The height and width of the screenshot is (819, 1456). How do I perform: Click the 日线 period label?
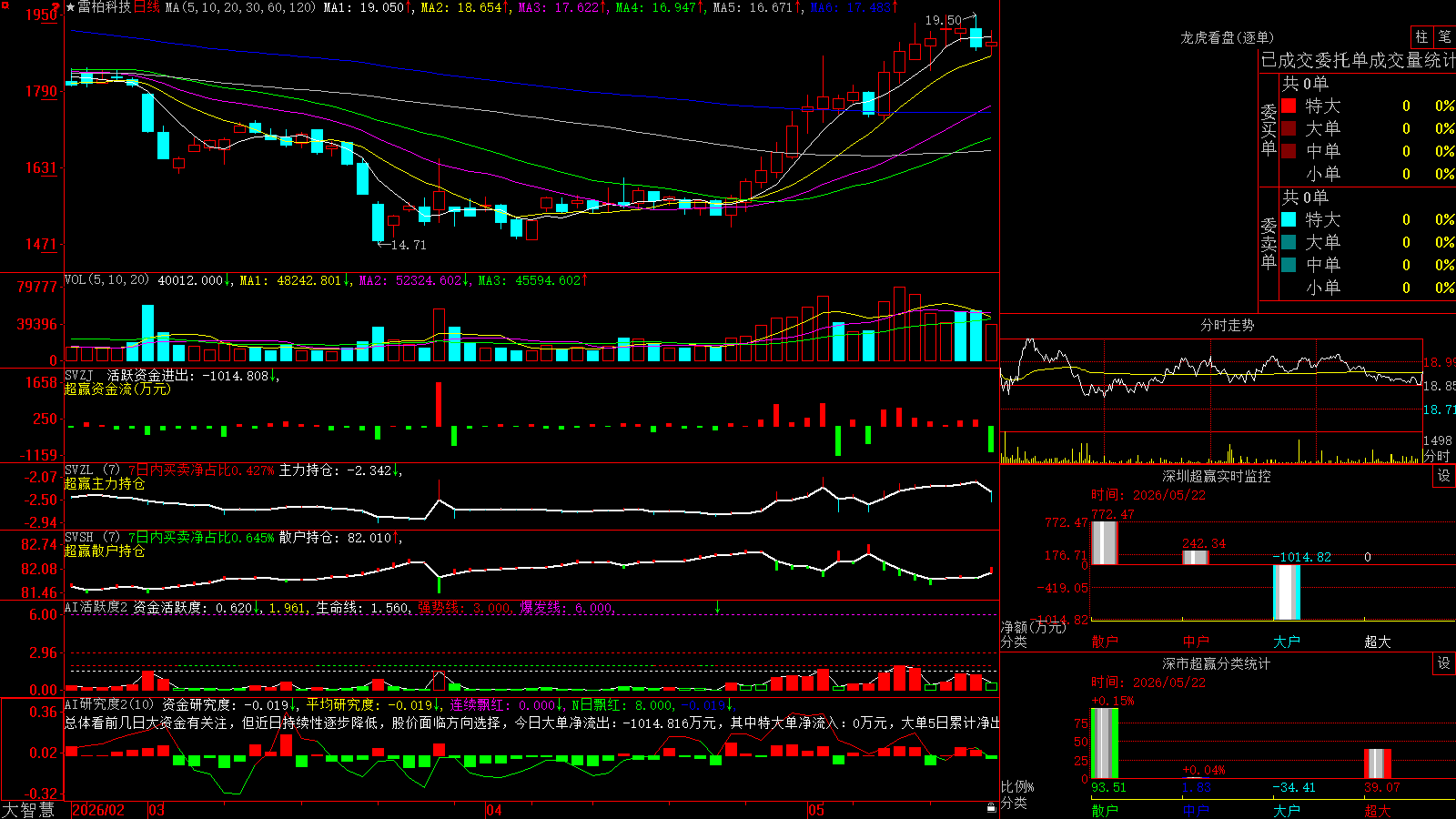(147, 7)
